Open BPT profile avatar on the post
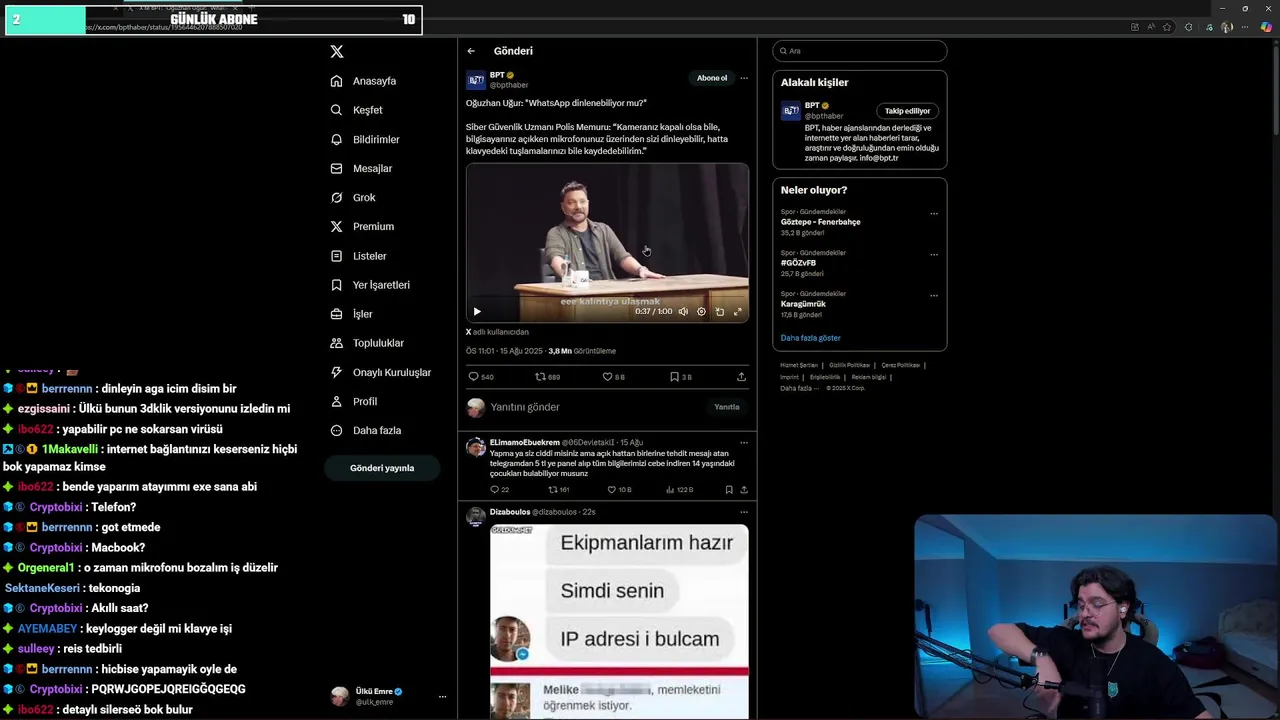 pyautogui.click(x=476, y=80)
